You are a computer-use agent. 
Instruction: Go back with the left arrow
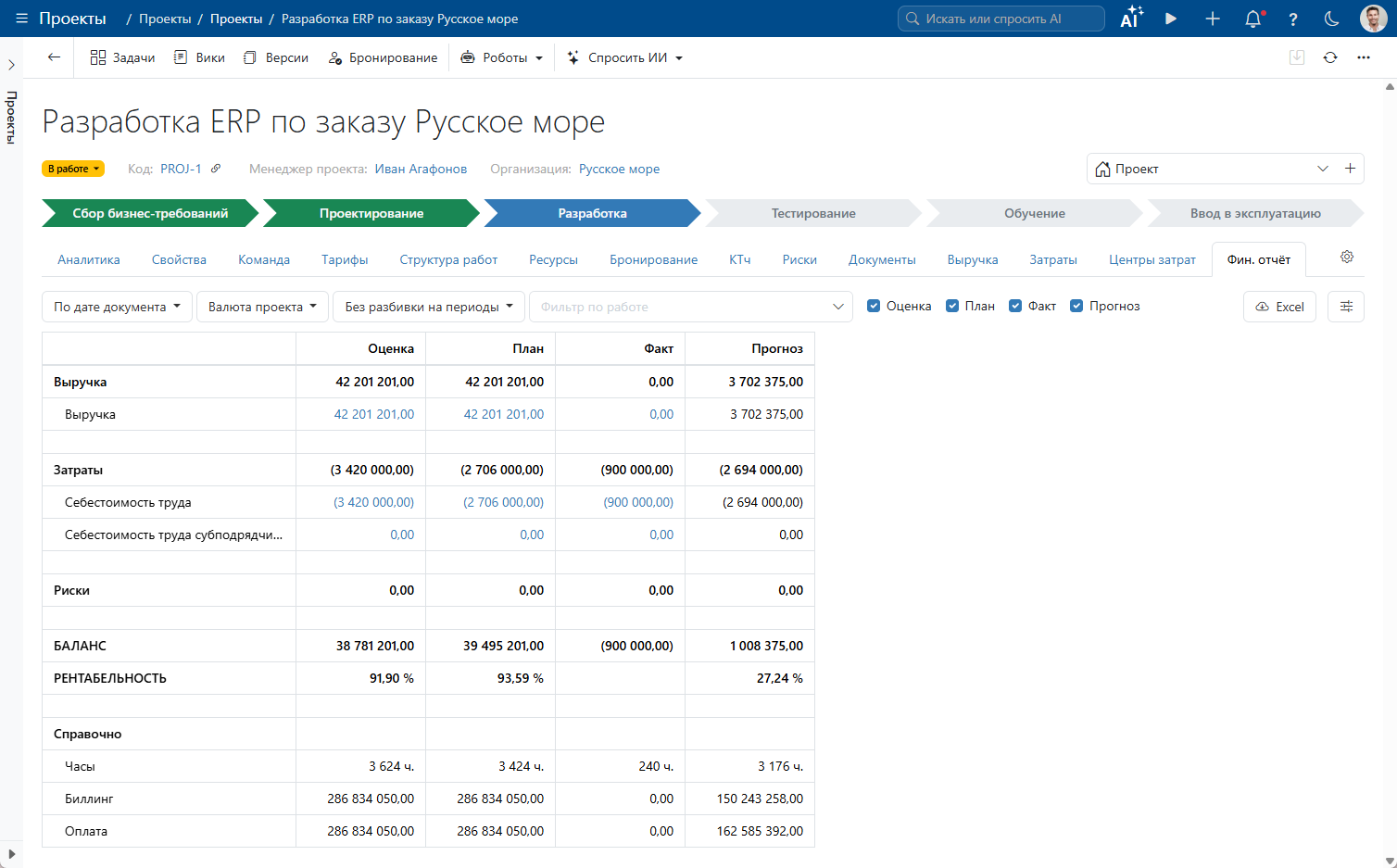54,57
